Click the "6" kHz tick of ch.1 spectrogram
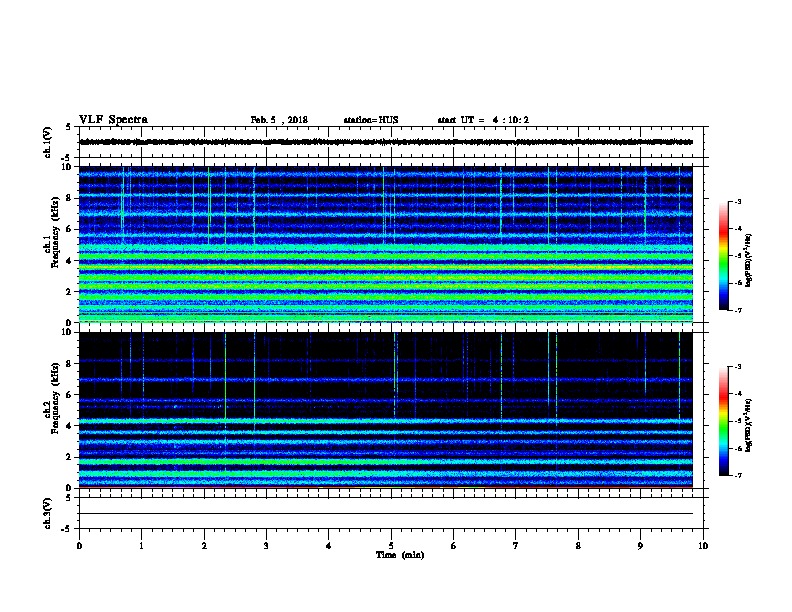Viewport: 792px width, 612px height. click(x=70, y=229)
